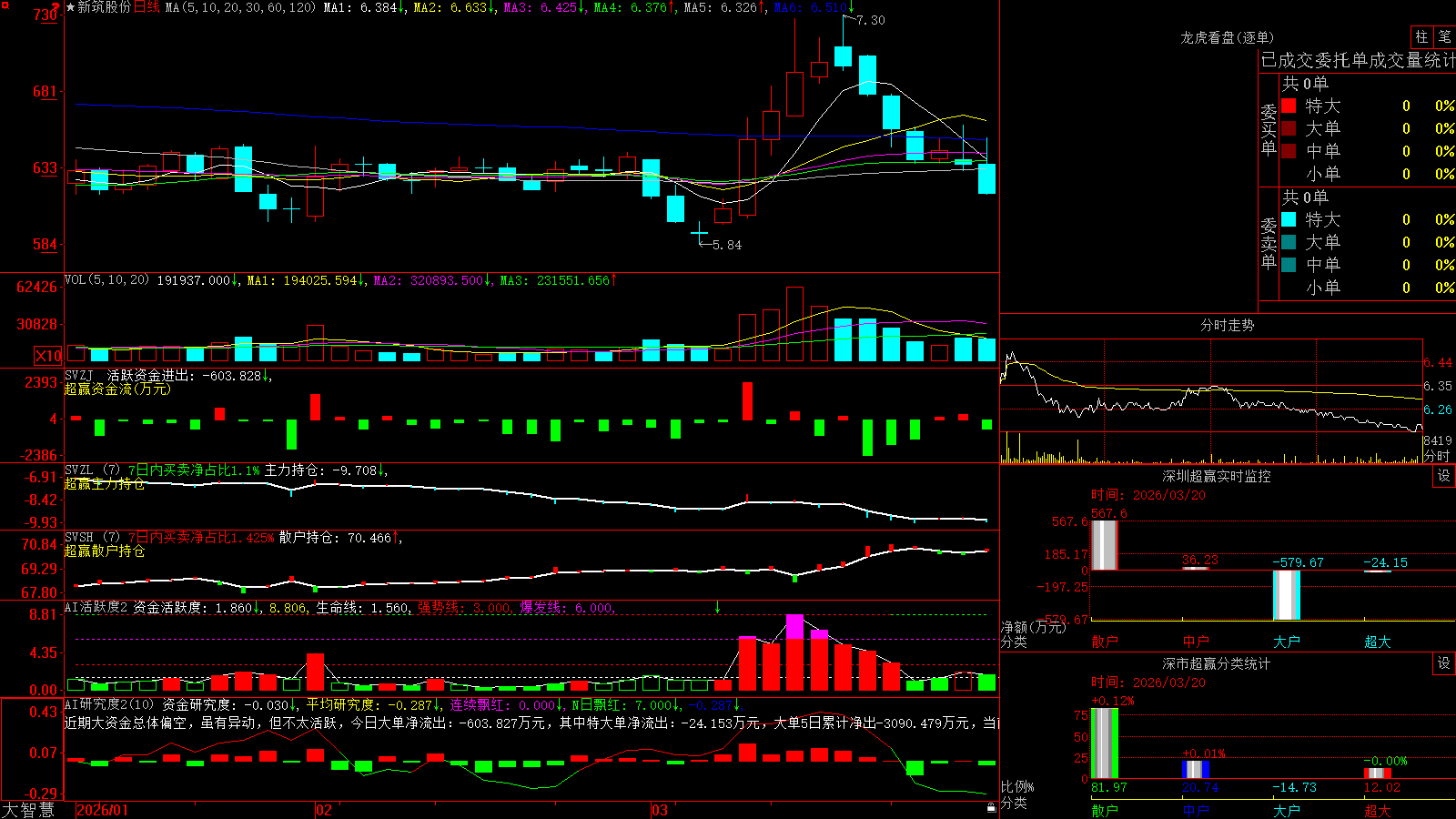Click the 已成交委托单成交量统计 header

(x=1358, y=60)
